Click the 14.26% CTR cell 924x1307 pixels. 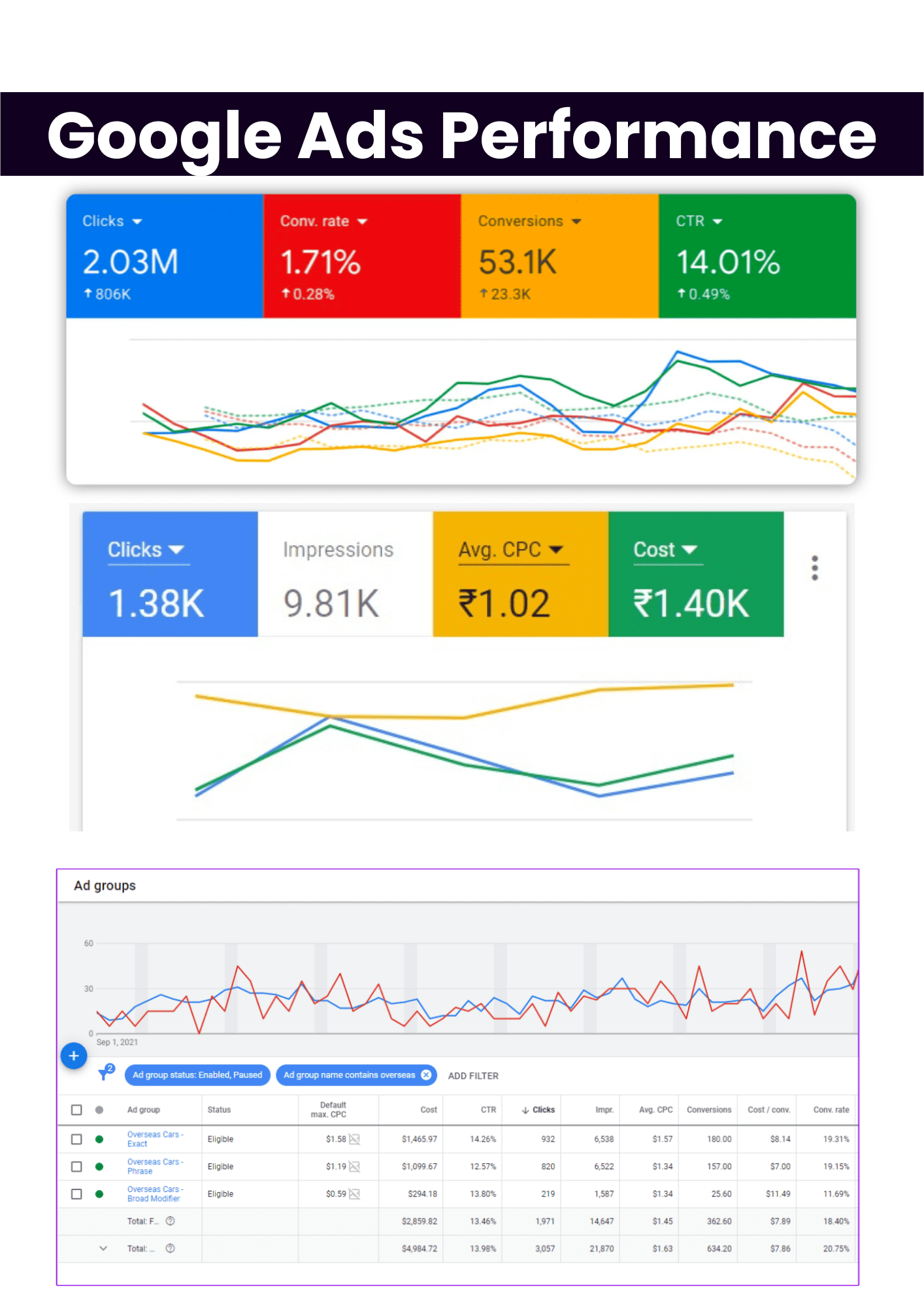coord(483,1139)
